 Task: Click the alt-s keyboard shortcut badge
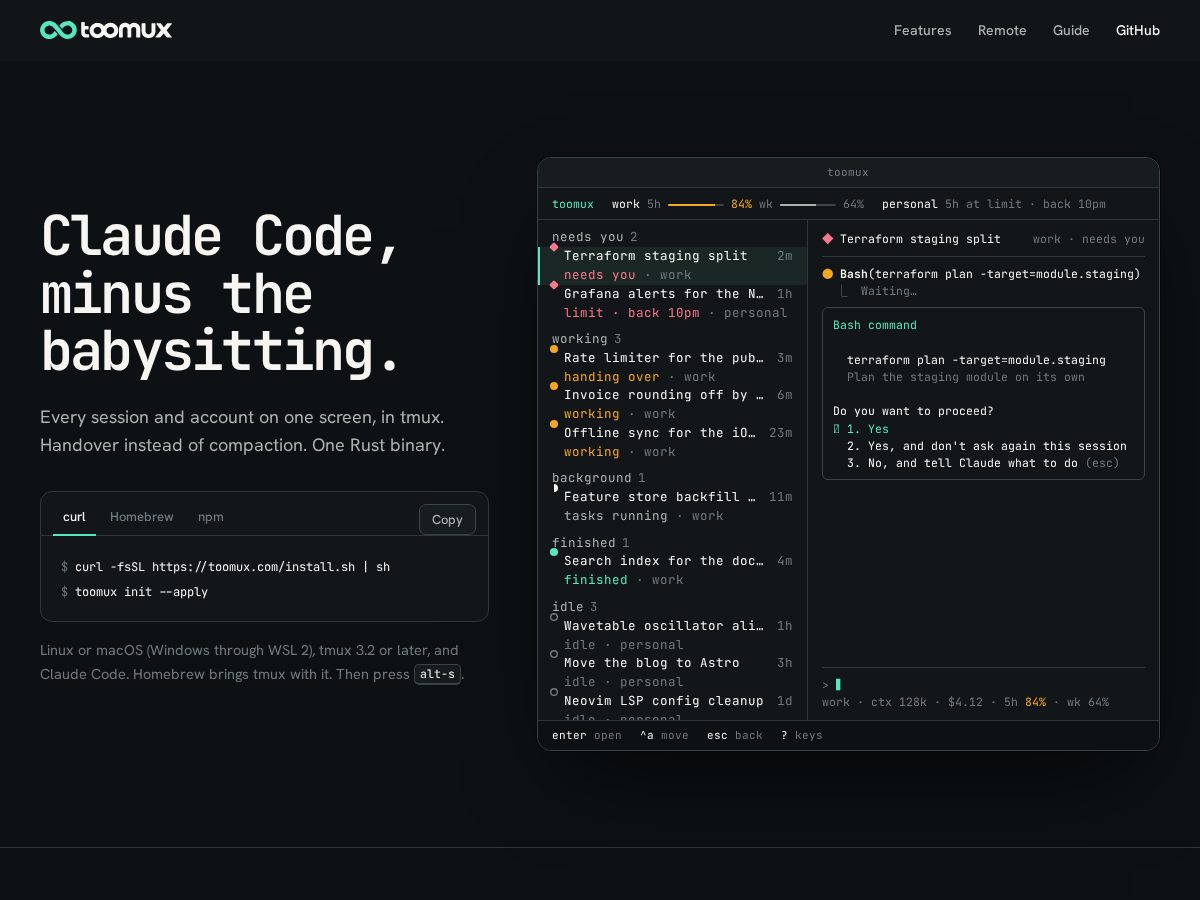point(438,674)
